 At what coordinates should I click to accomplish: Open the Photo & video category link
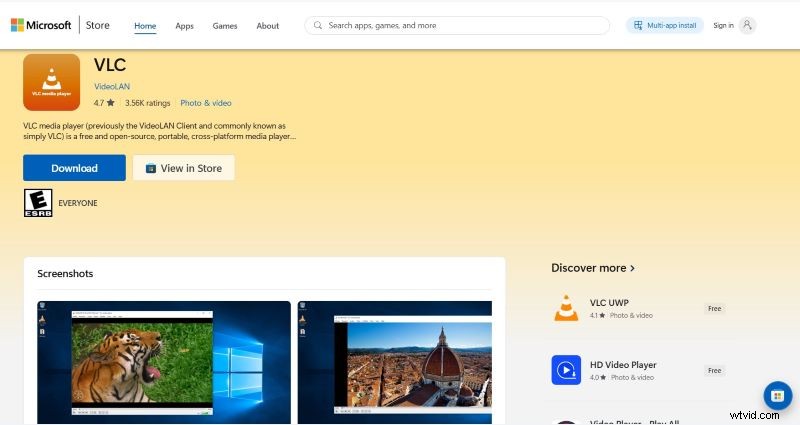click(x=205, y=103)
